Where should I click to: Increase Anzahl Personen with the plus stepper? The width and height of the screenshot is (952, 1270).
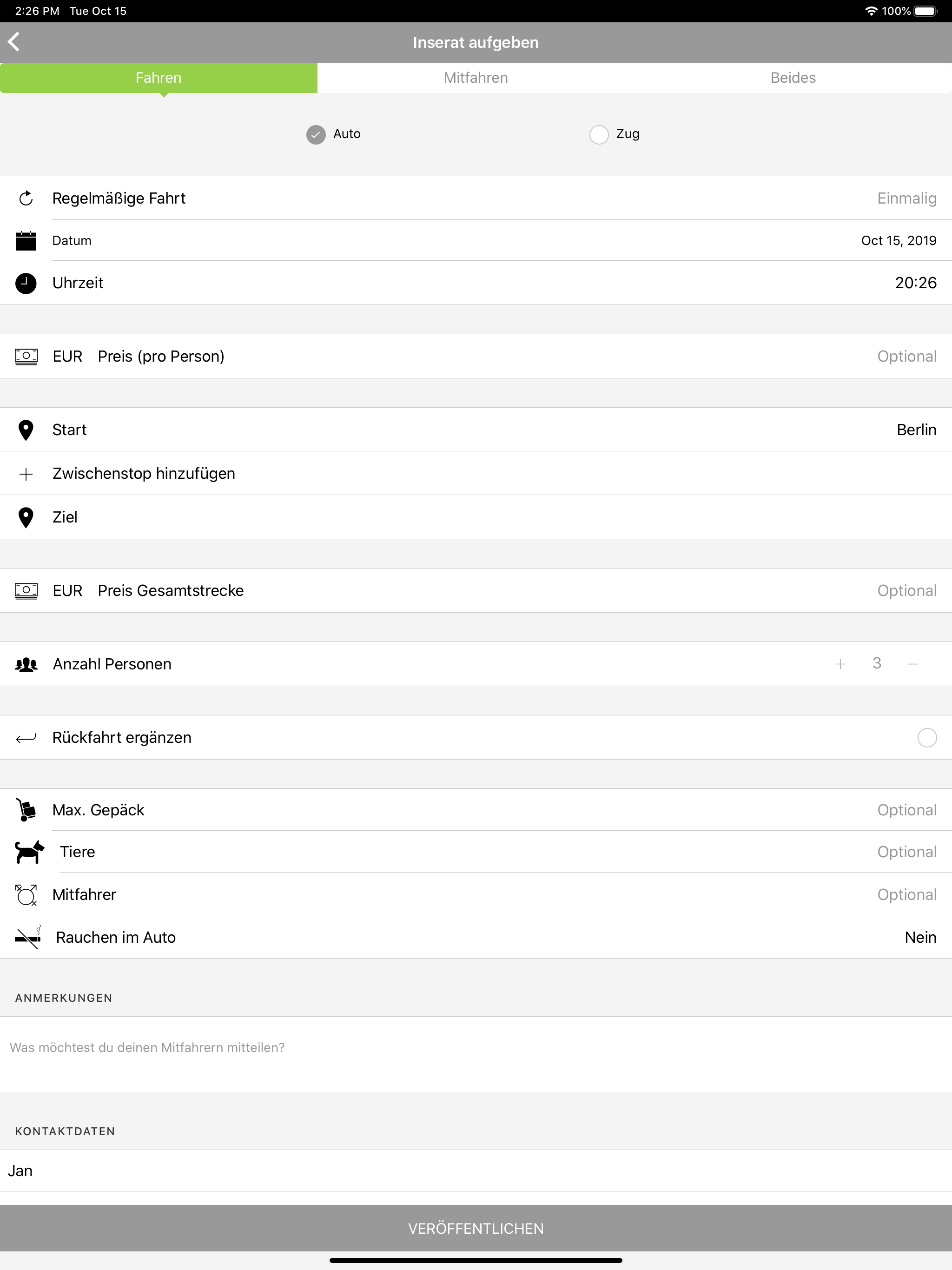840,664
